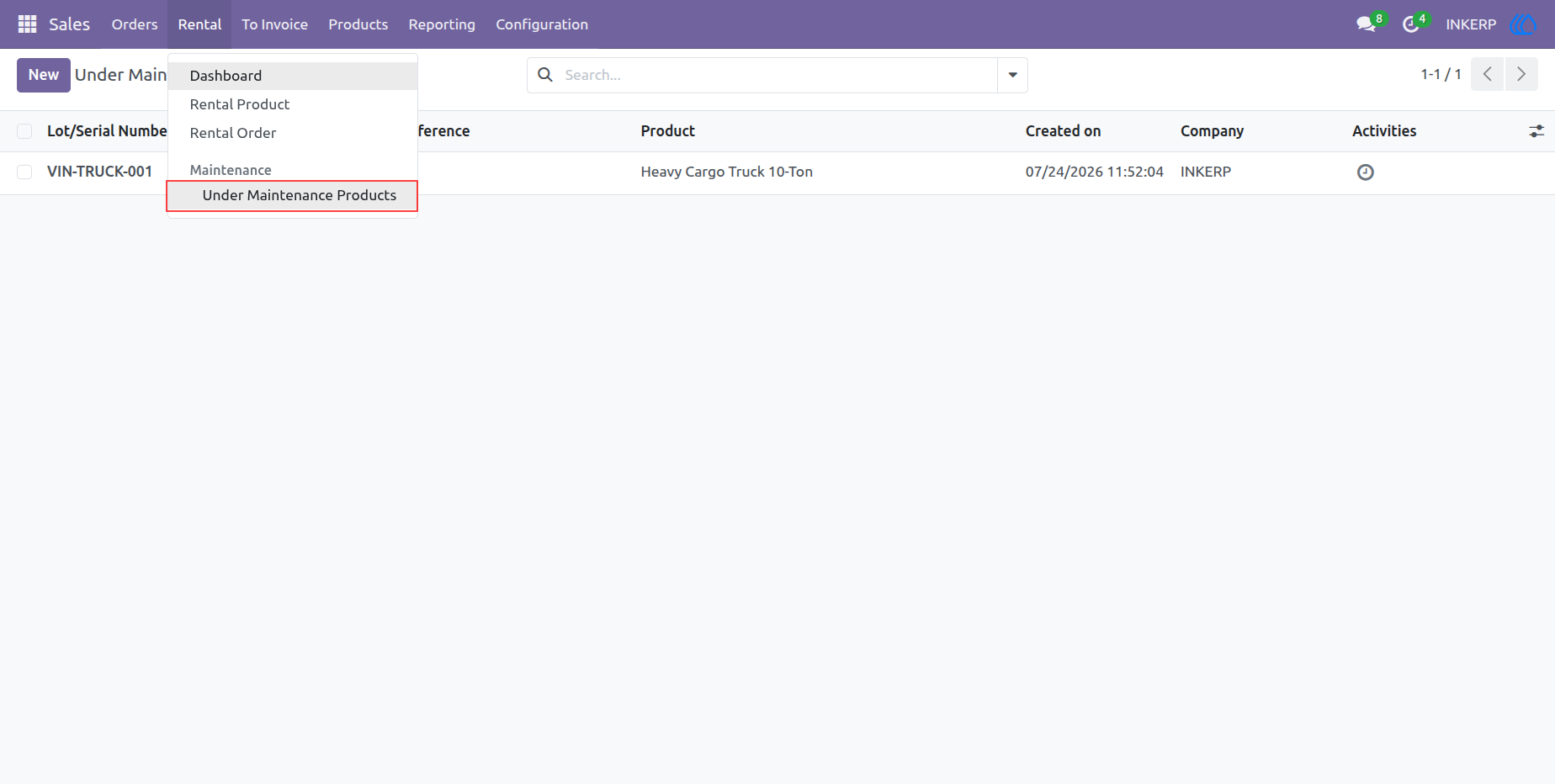The image size is (1555, 784).
Task: Sort by Company column header
Action: 1212,131
